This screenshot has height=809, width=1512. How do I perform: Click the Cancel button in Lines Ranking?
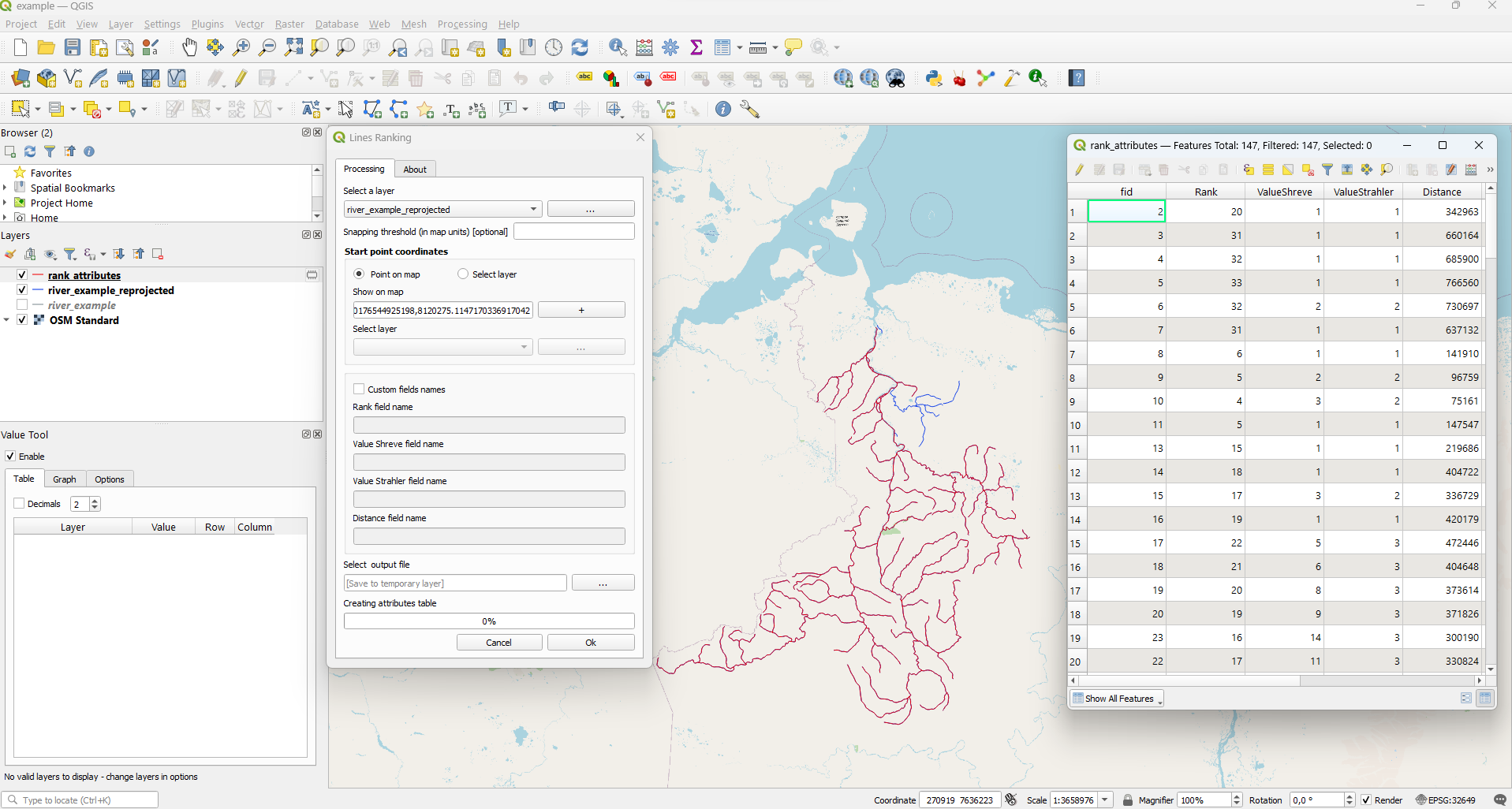tap(498, 643)
